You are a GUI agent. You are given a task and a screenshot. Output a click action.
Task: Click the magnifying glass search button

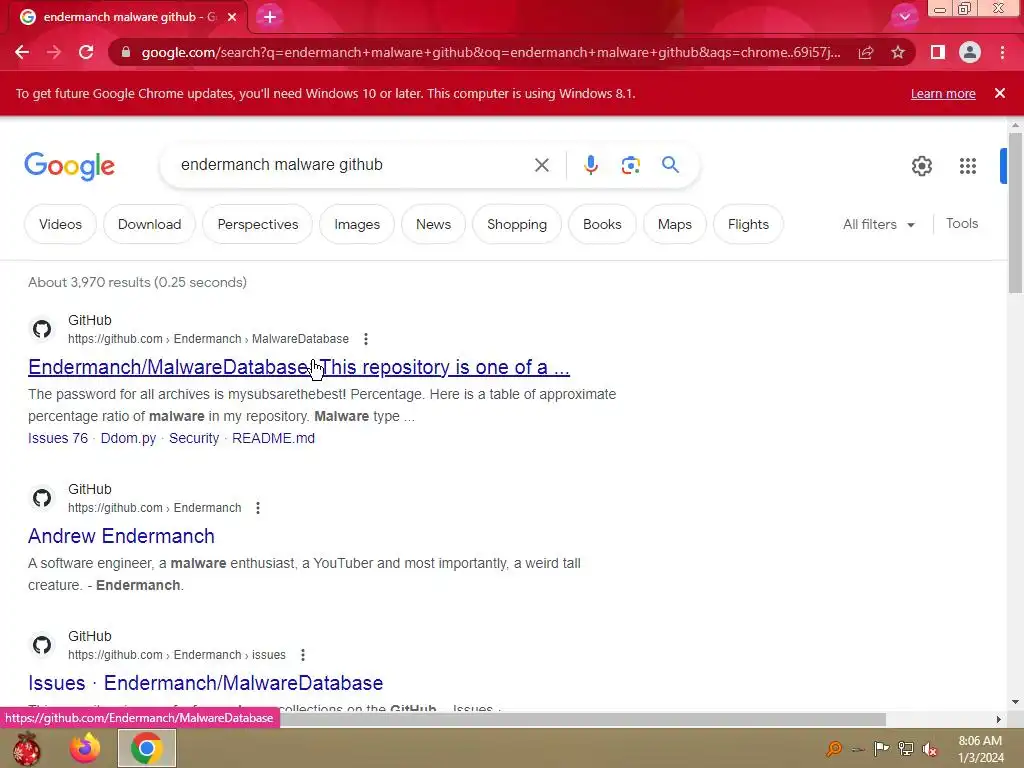click(670, 165)
